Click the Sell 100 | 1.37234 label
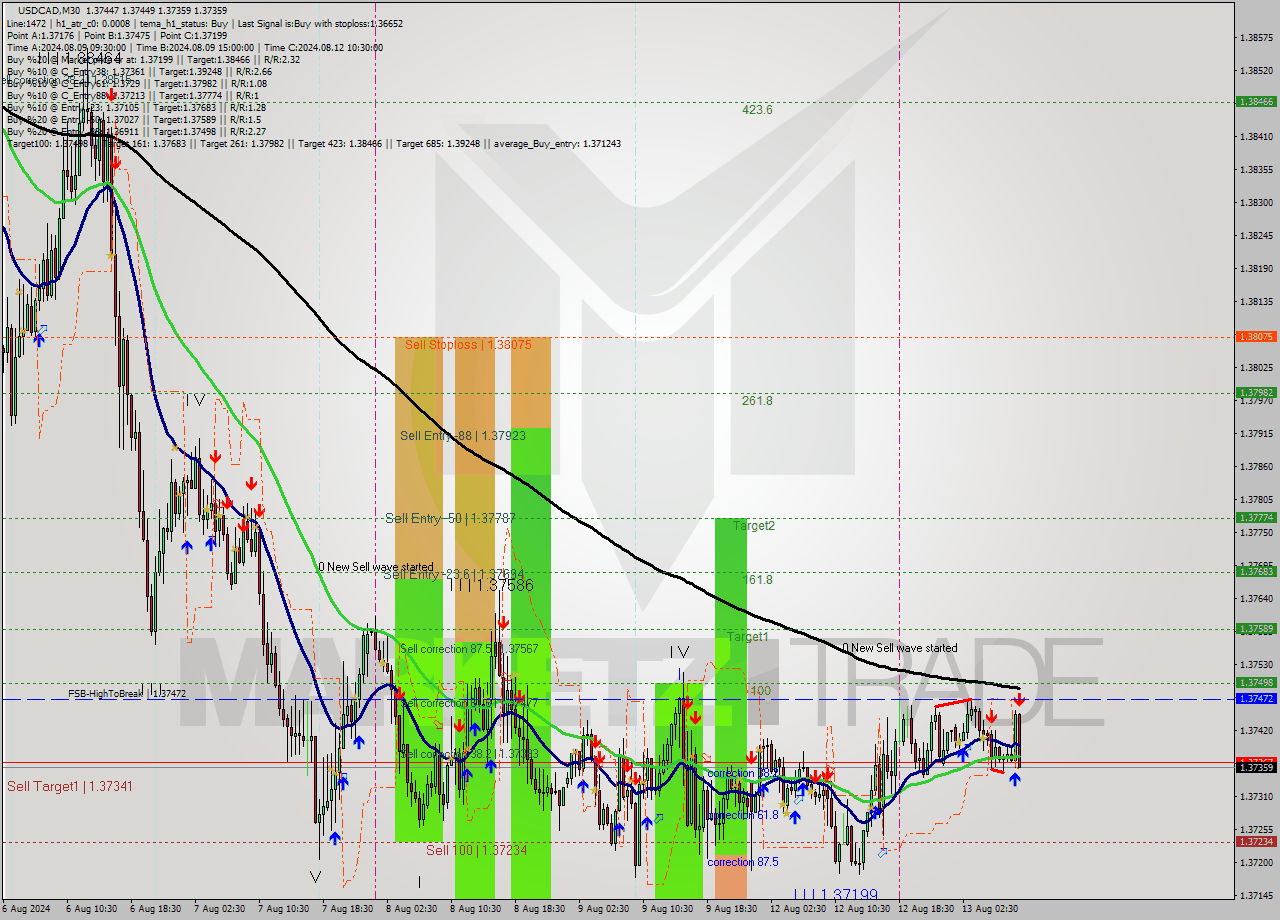The height and width of the screenshot is (920, 1280). click(476, 850)
